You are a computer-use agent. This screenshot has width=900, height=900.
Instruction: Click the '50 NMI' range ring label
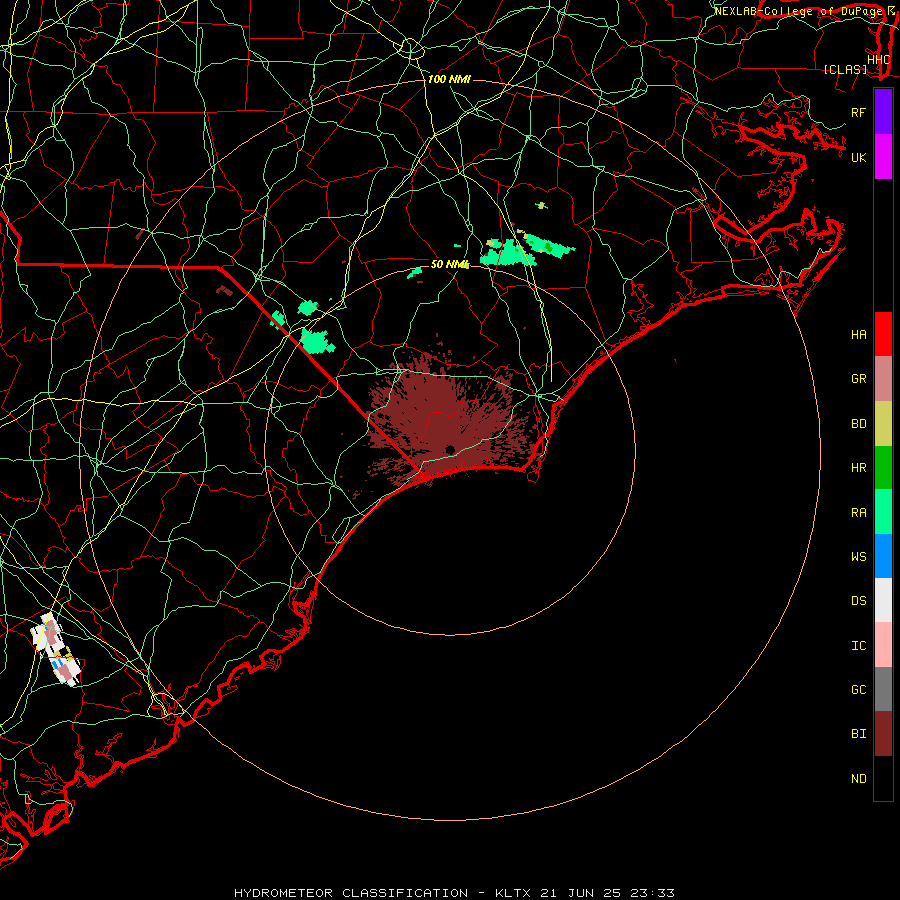(x=450, y=264)
